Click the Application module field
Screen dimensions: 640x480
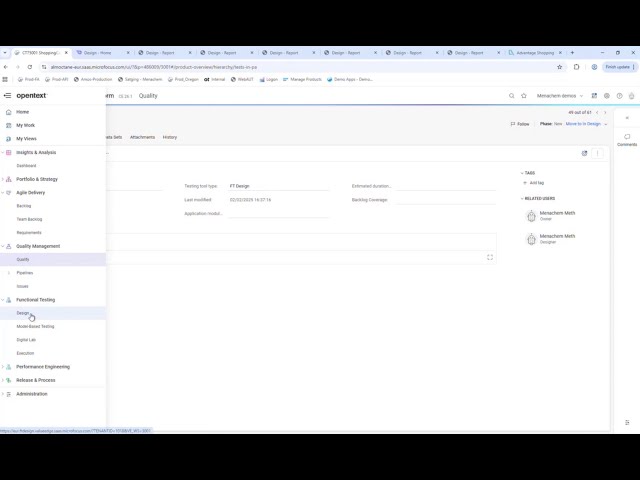click(x=278, y=213)
